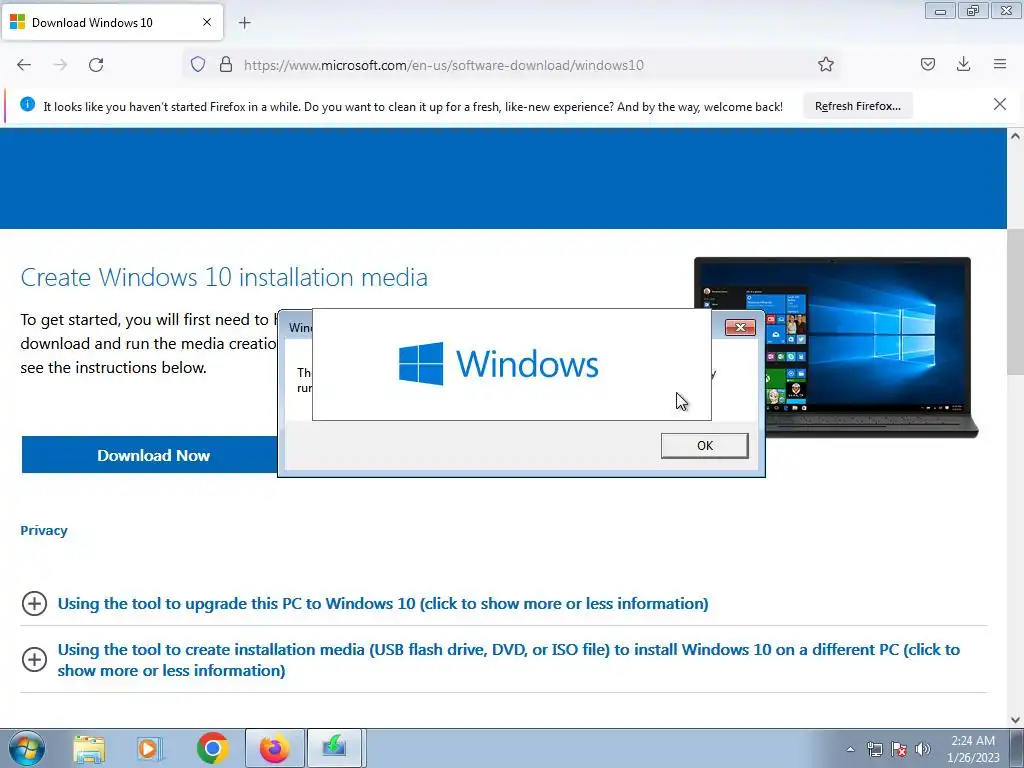Expand the create installation media section icon
The image size is (1024, 768).
pos(34,660)
